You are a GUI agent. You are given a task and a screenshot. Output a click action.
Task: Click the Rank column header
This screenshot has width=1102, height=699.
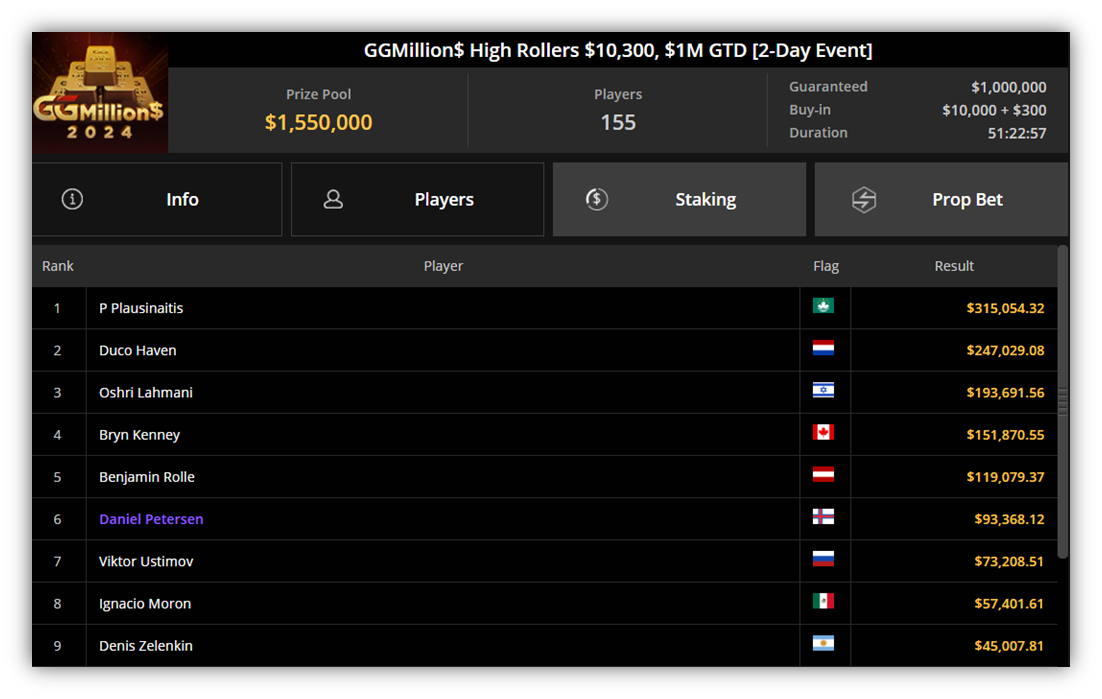point(58,266)
